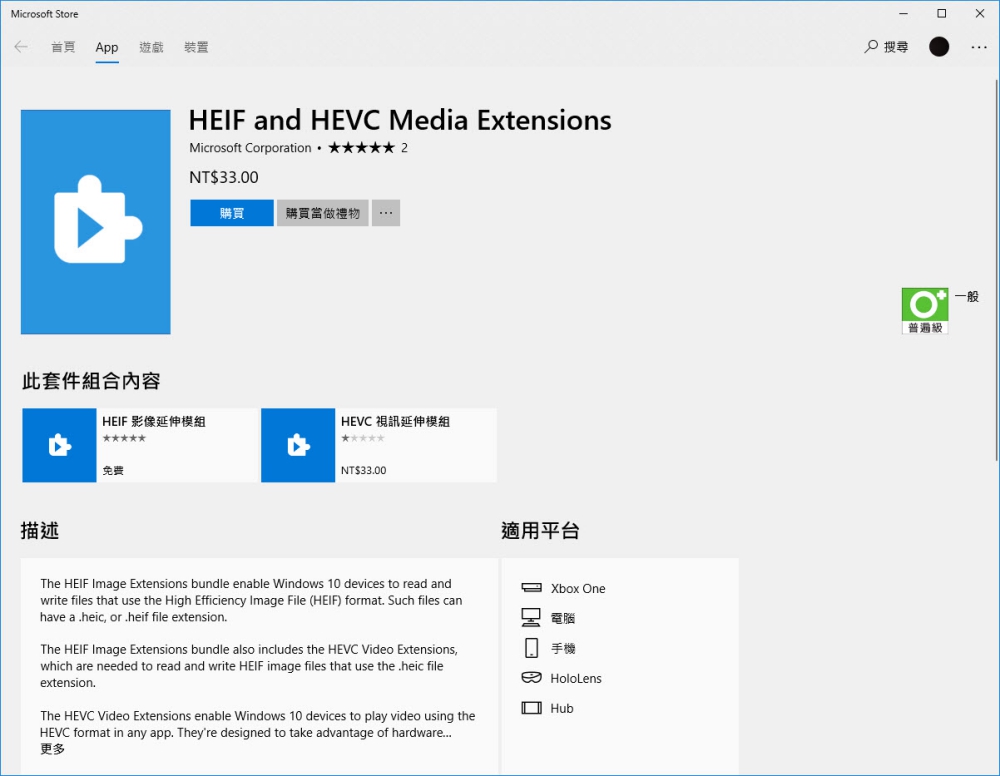Click the HoloLens platform label
The height and width of the screenshot is (776, 1000).
coord(576,678)
